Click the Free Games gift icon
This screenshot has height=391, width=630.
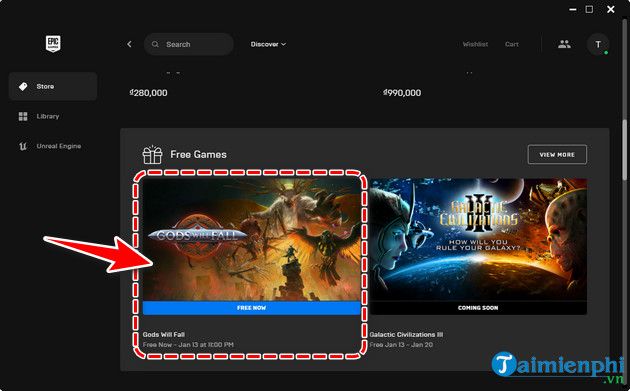point(152,155)
